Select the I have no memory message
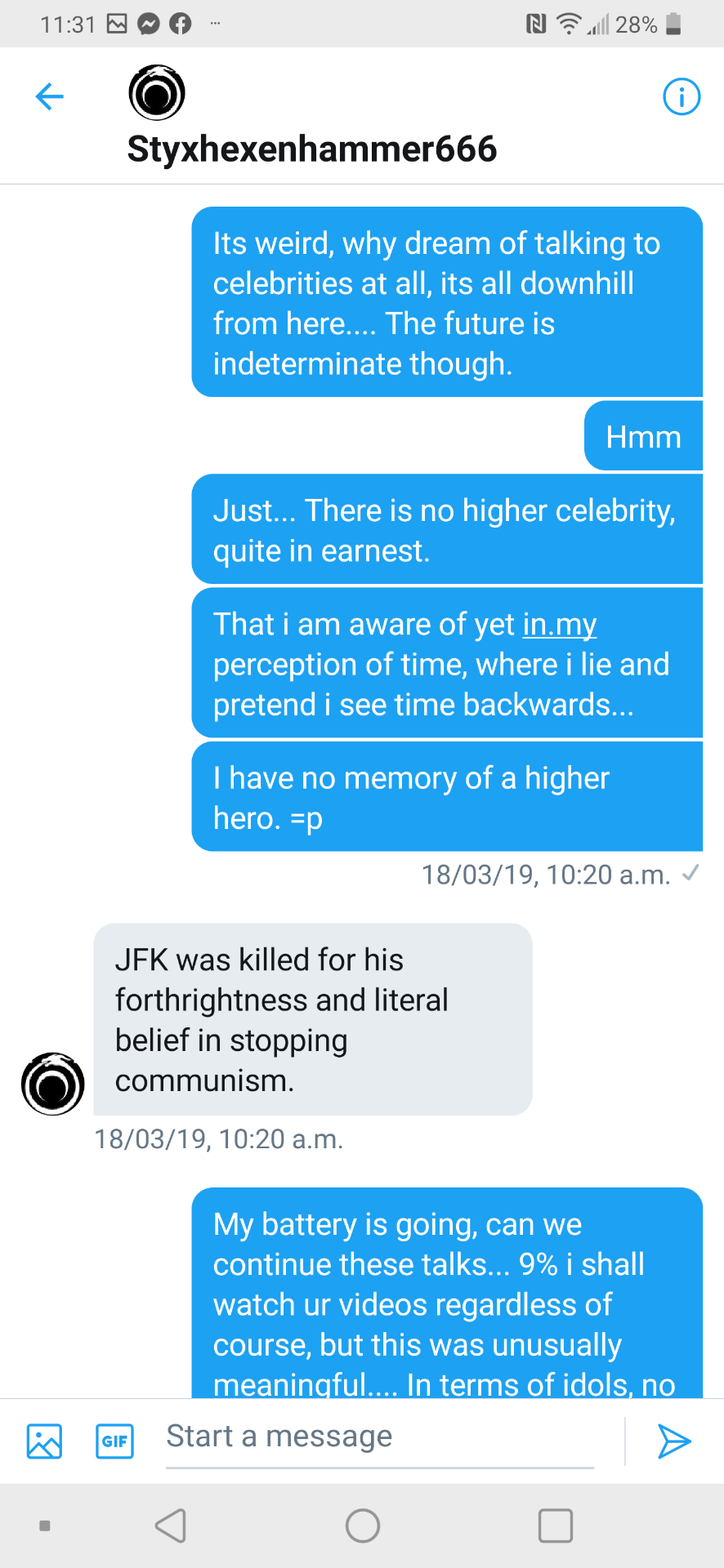Screen dimensions: 724x1568 447,796
